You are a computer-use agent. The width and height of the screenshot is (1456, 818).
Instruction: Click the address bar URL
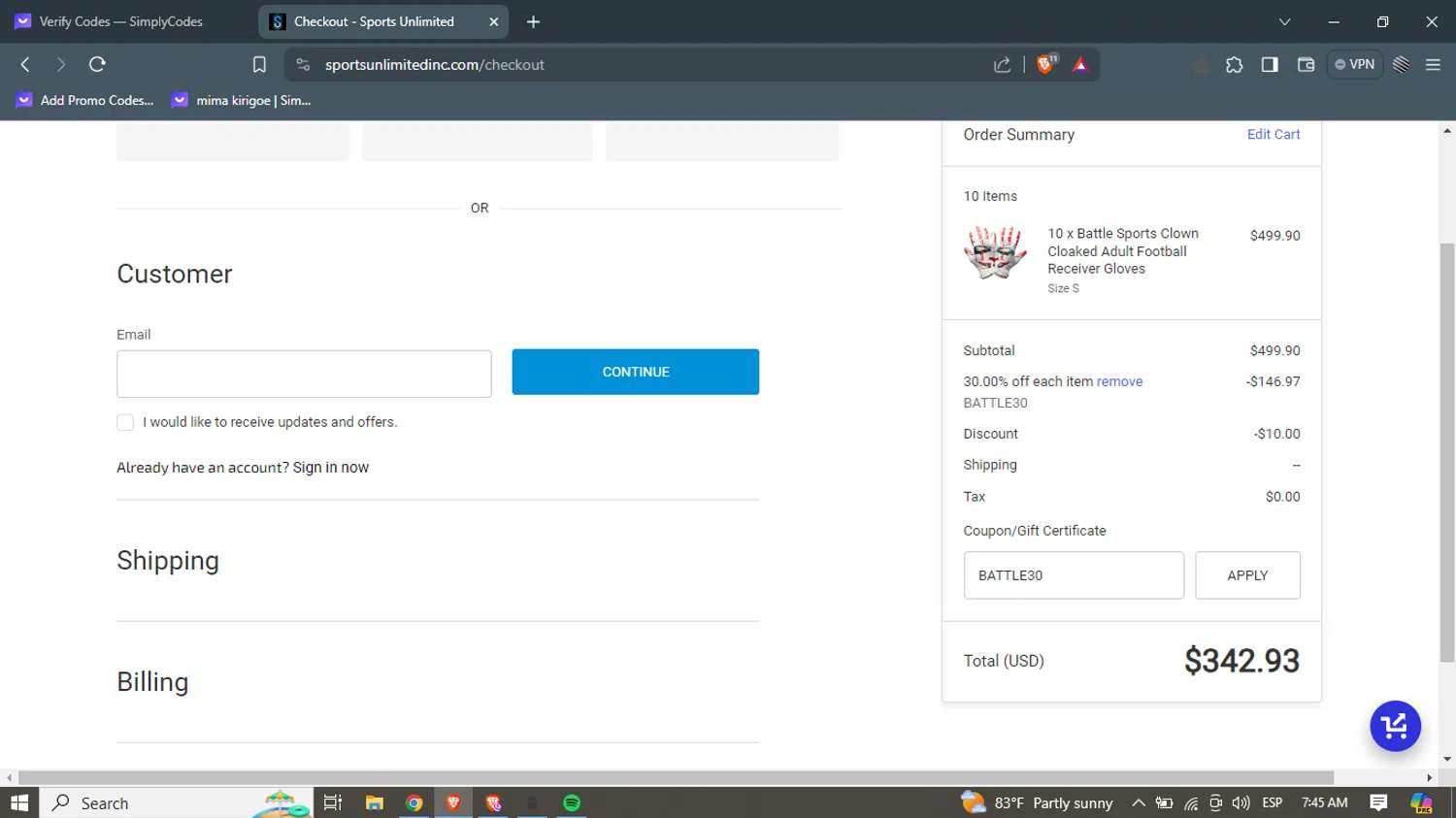point(435,65)
